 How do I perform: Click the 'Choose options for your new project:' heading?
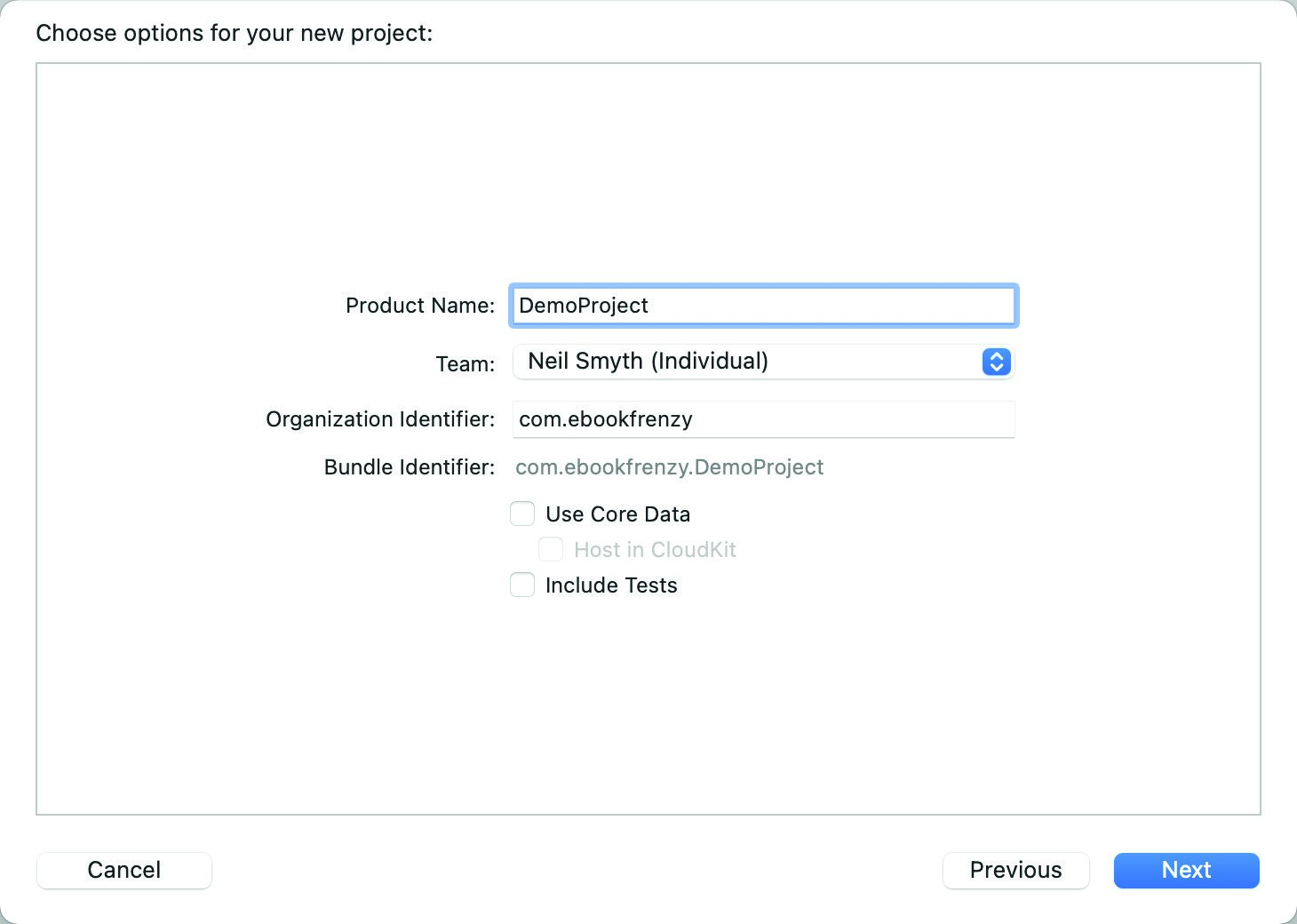pyautogui.click(x=235, y=33)
